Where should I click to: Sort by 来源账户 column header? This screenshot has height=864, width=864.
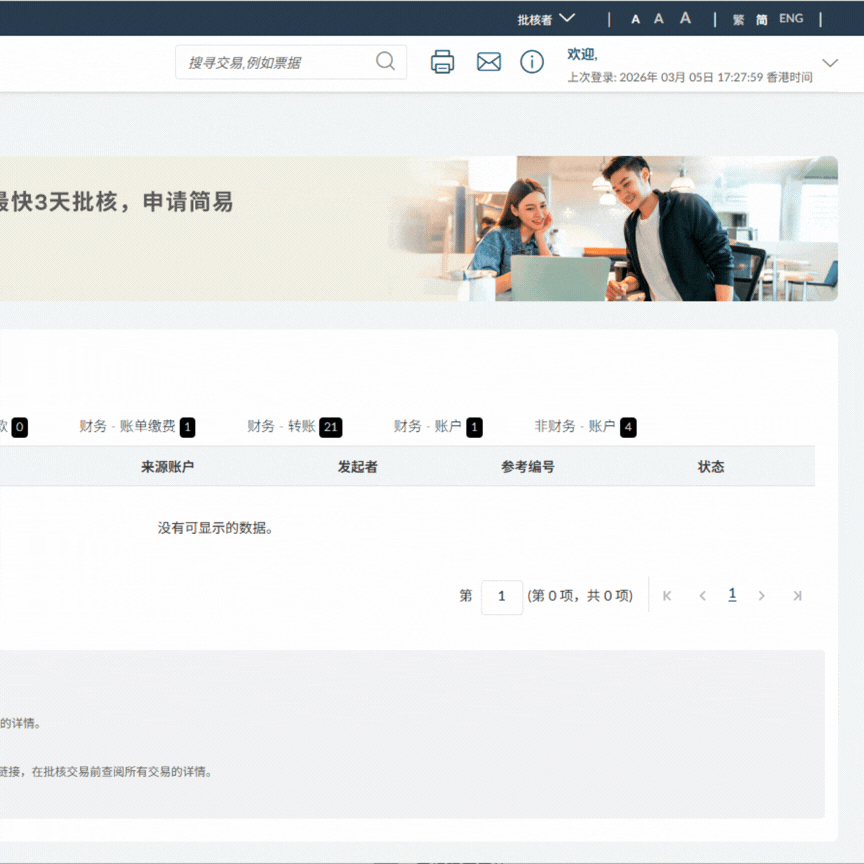click(168, 467)
